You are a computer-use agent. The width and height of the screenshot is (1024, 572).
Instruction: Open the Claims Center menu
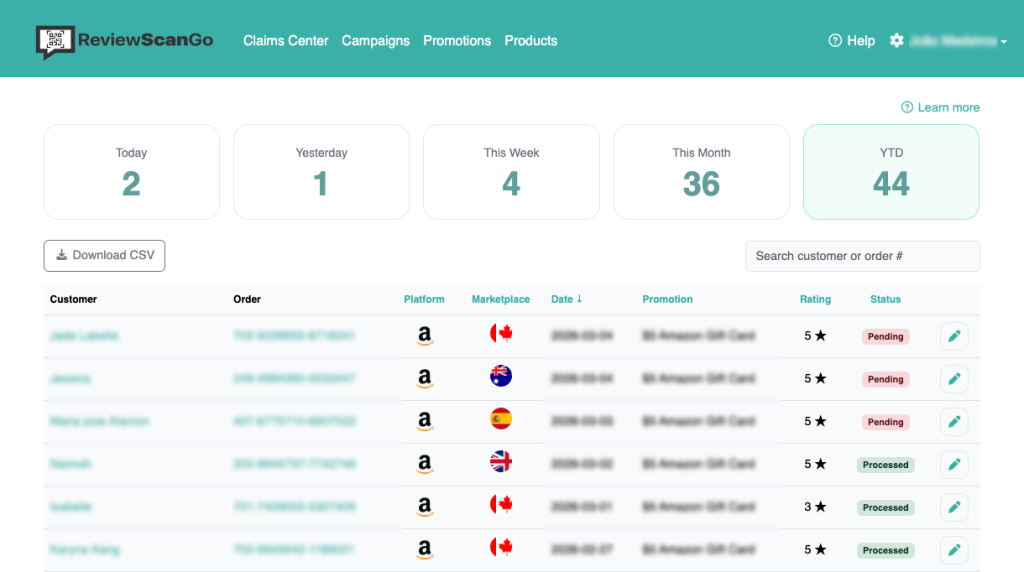click(x=286, y=41)
